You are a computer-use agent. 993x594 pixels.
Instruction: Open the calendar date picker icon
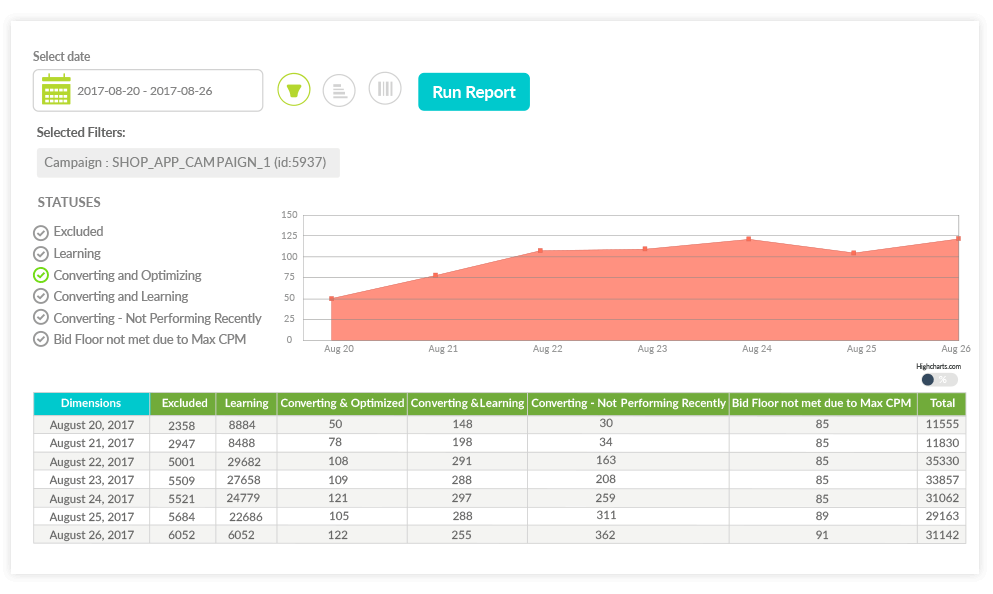(56, 89)
